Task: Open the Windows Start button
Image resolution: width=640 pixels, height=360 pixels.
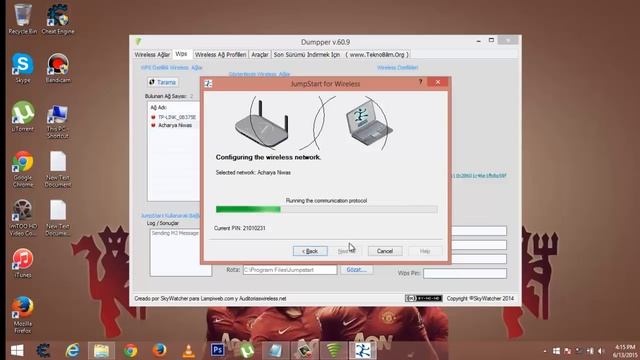Action: [x=17, y=350]
